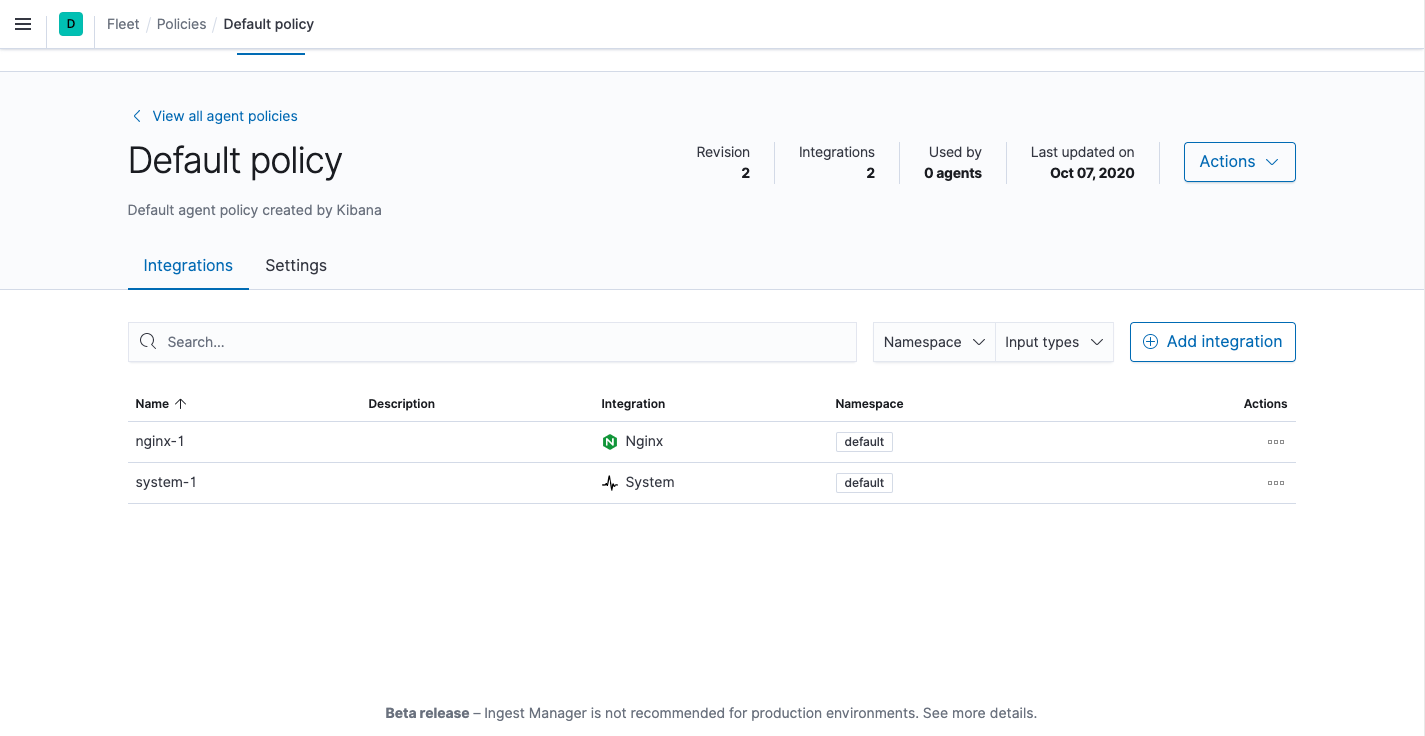Click the magnifier icon in the search bar
1425x736 pixels.
coord(148,341)
